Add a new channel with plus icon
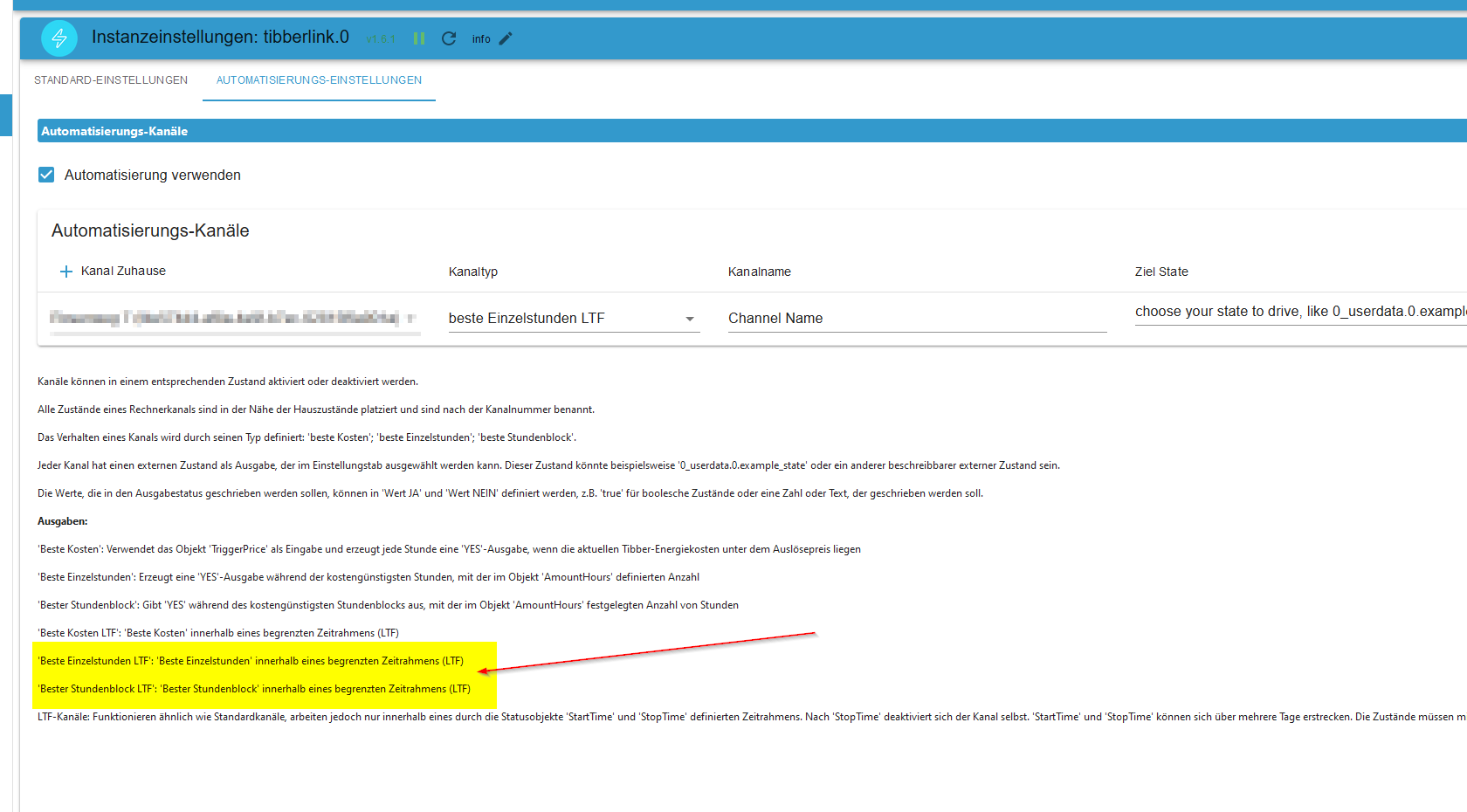1467x812 pixels. [65, 272]
